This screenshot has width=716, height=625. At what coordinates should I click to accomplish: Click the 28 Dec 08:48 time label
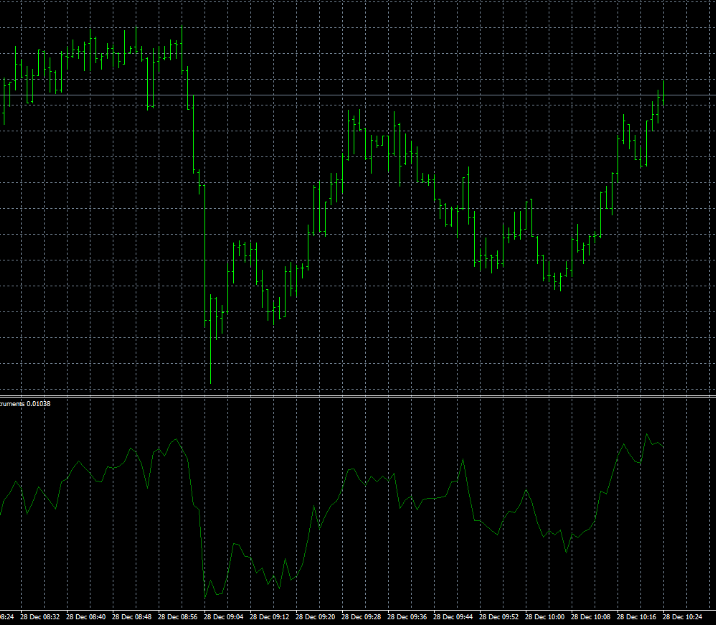[134, 616]
